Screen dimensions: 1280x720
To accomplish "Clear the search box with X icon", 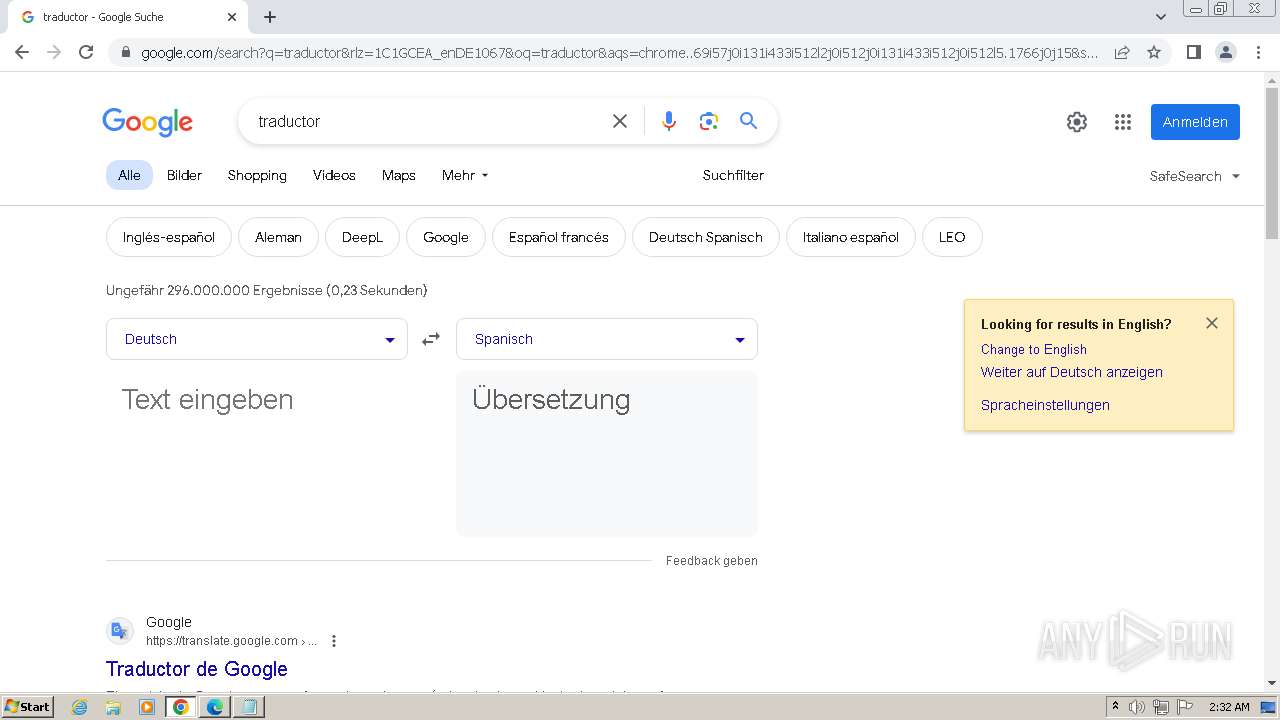I will pos(620,121).
